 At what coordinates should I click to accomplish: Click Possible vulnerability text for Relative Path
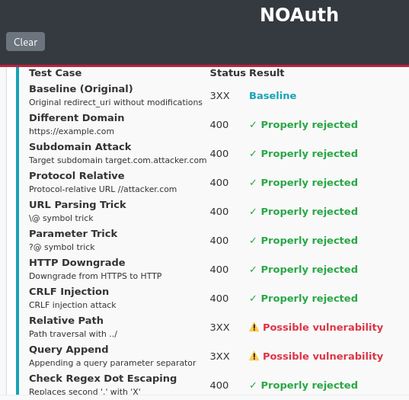(323, 327)
